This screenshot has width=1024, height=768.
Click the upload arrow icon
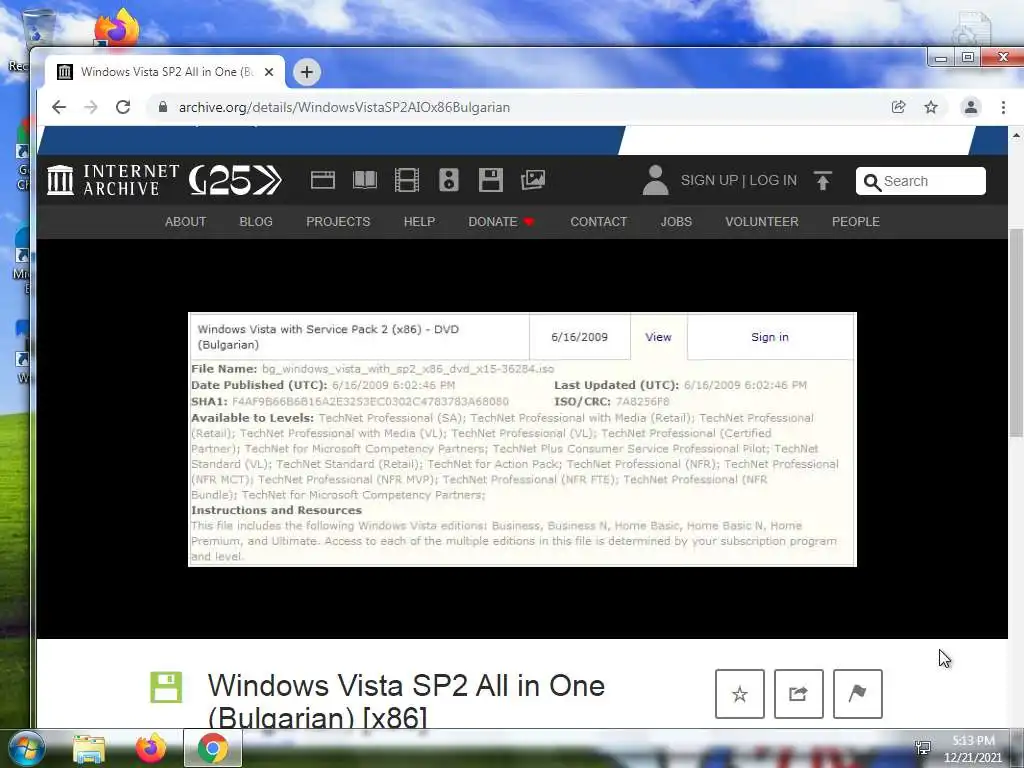click(823, 180)
